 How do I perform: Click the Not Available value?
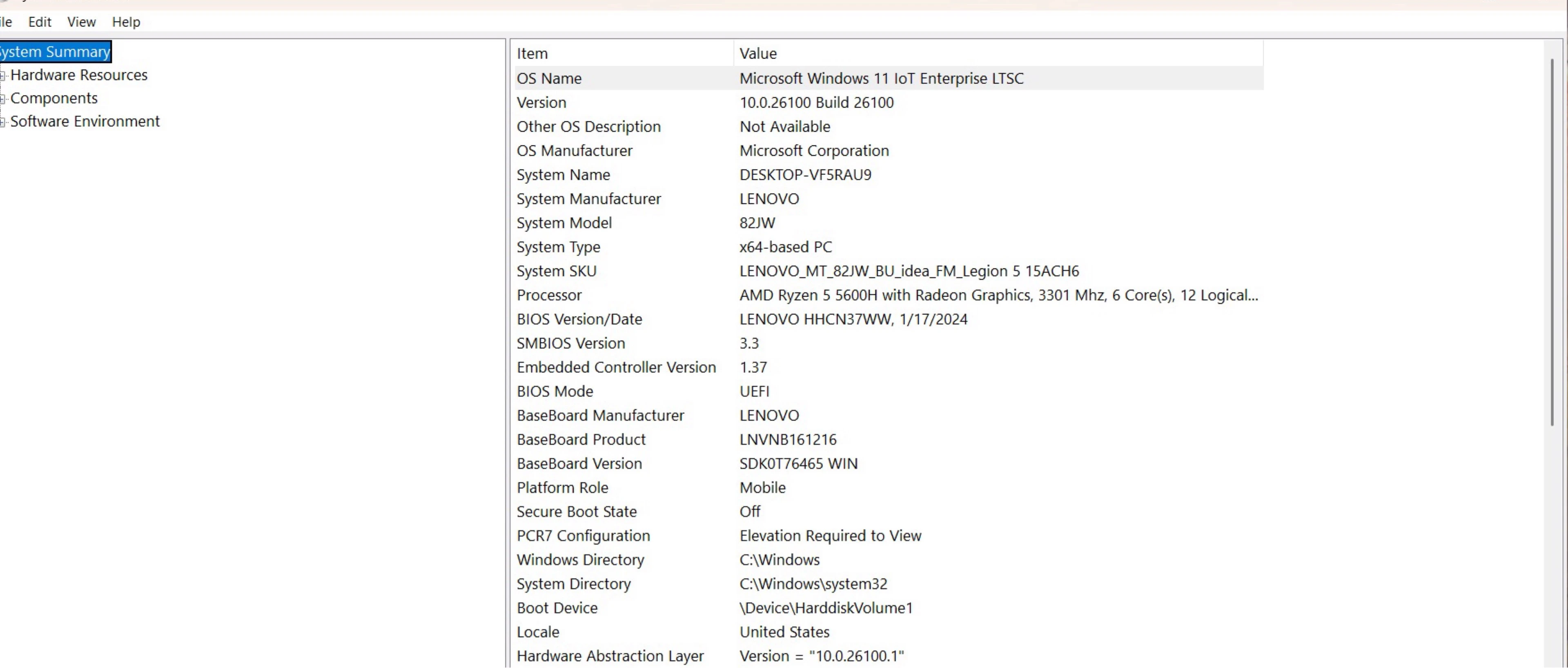tap(785, 127)
